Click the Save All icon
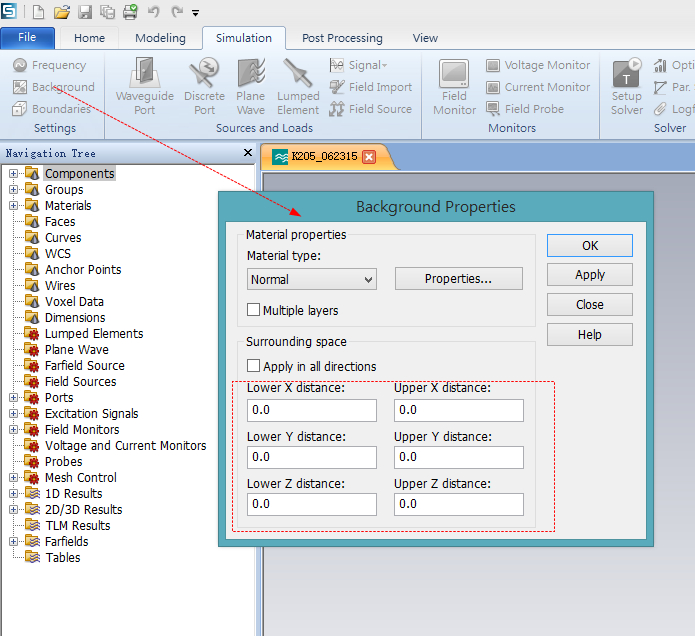695x636 pixels. [x=107, y=12]
